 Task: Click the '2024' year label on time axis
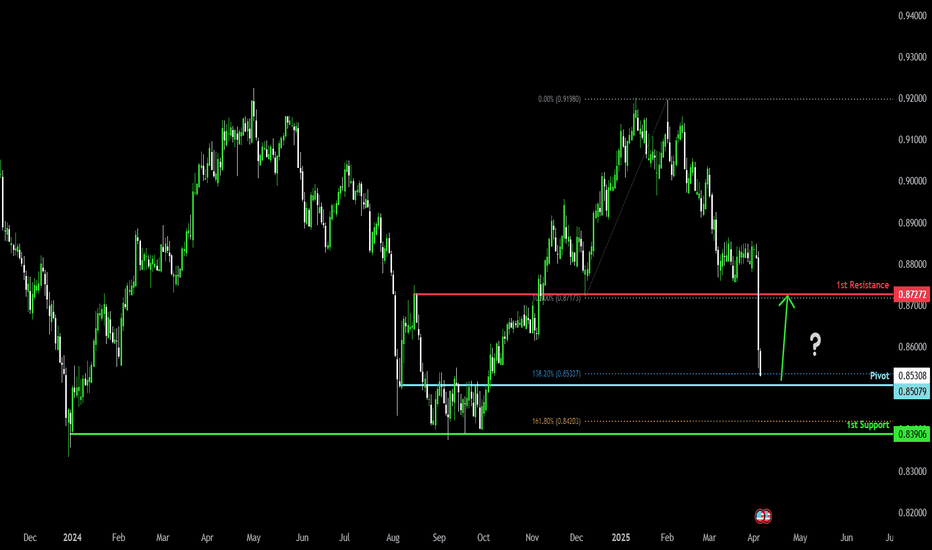(x=72, y=538)
